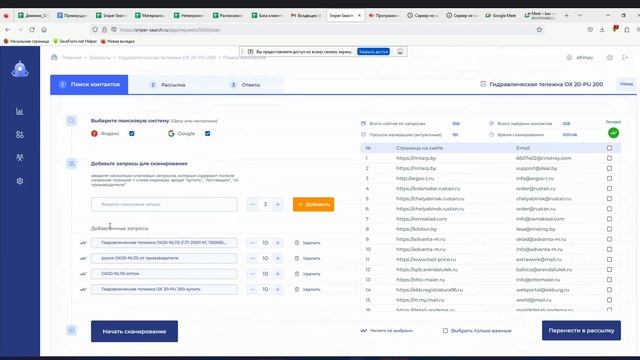This screenshot has height=360, width=640.
Task: Open the browser downloads icon
Action: point(602,29)
